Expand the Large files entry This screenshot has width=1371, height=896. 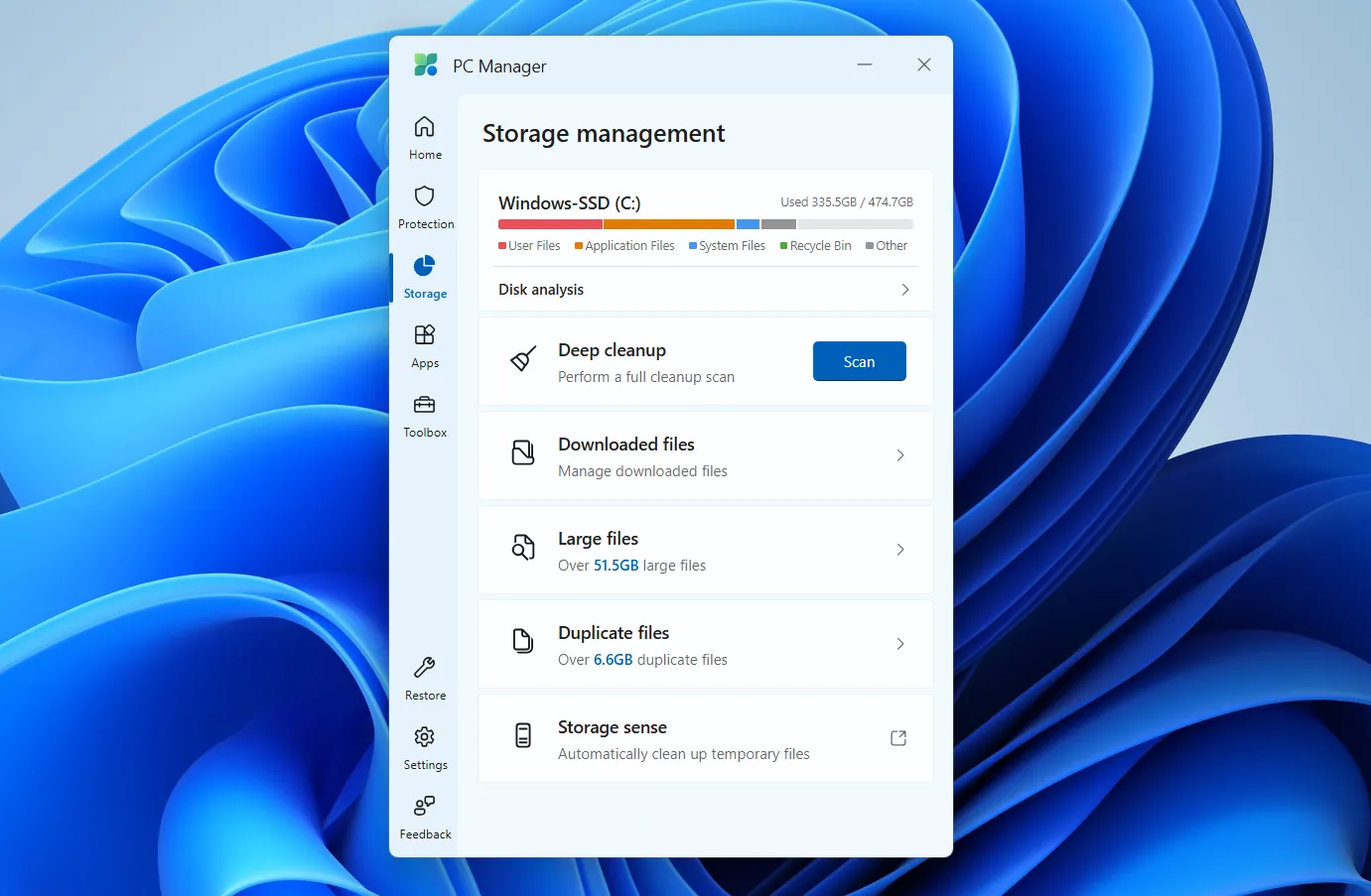pyautogui.click(x=900, y=550)
